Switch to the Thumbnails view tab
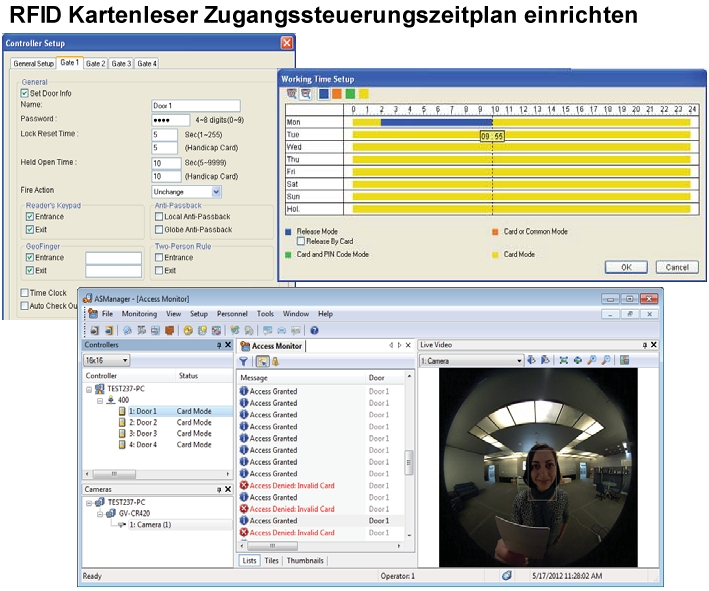 pos(305,560)
